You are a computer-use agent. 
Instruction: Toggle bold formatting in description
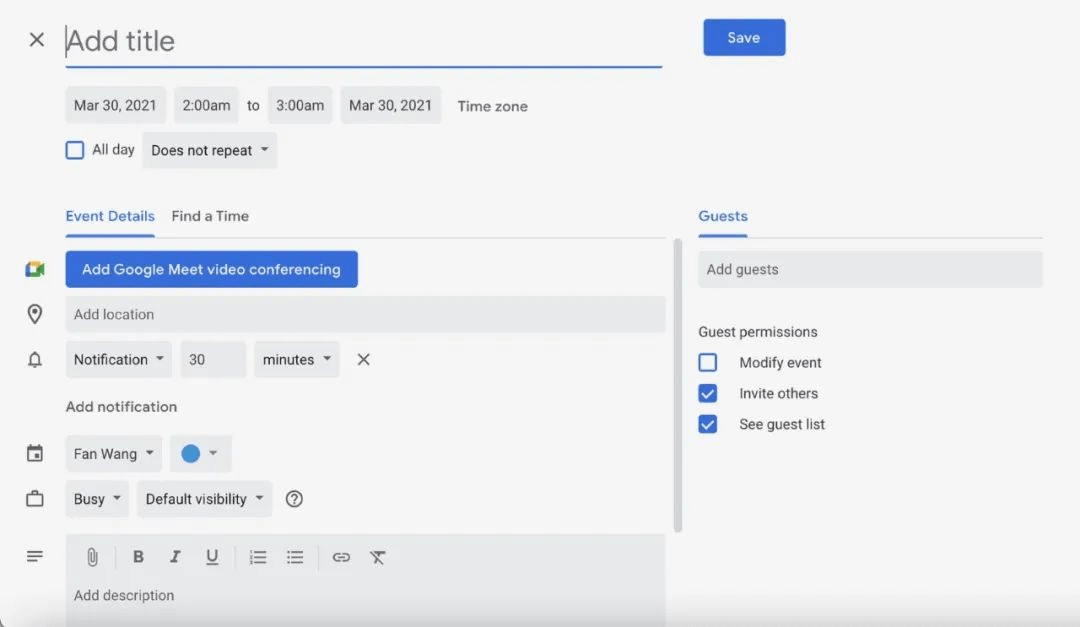click(138, 557)
